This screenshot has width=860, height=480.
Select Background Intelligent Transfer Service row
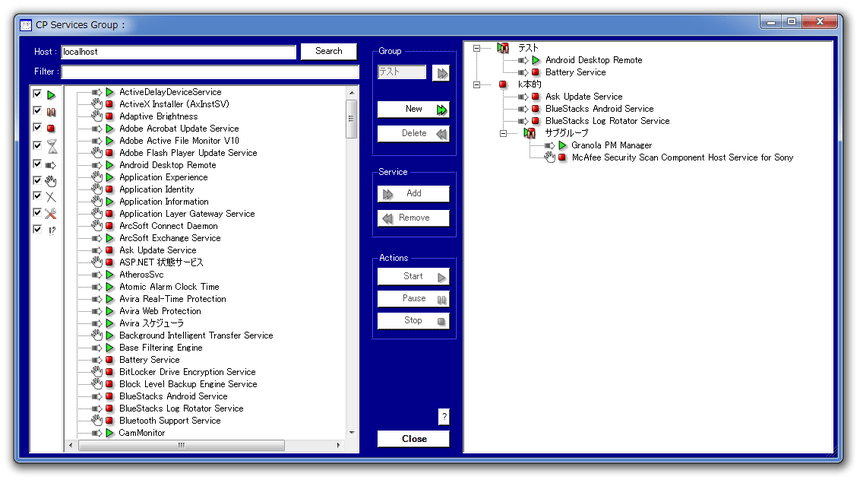pyautogui.click(x=196, y=335)
